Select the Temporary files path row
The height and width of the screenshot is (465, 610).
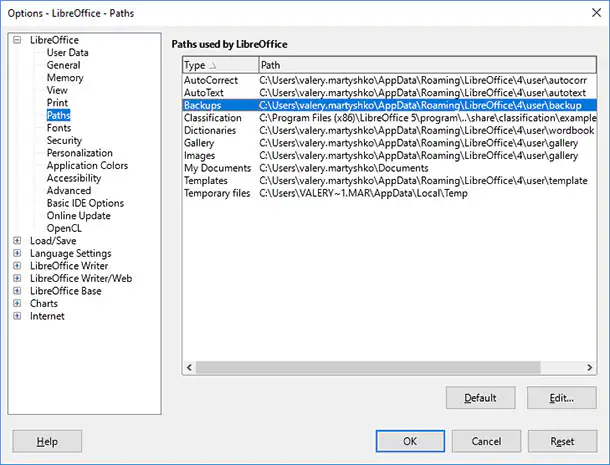click(389, 193)
